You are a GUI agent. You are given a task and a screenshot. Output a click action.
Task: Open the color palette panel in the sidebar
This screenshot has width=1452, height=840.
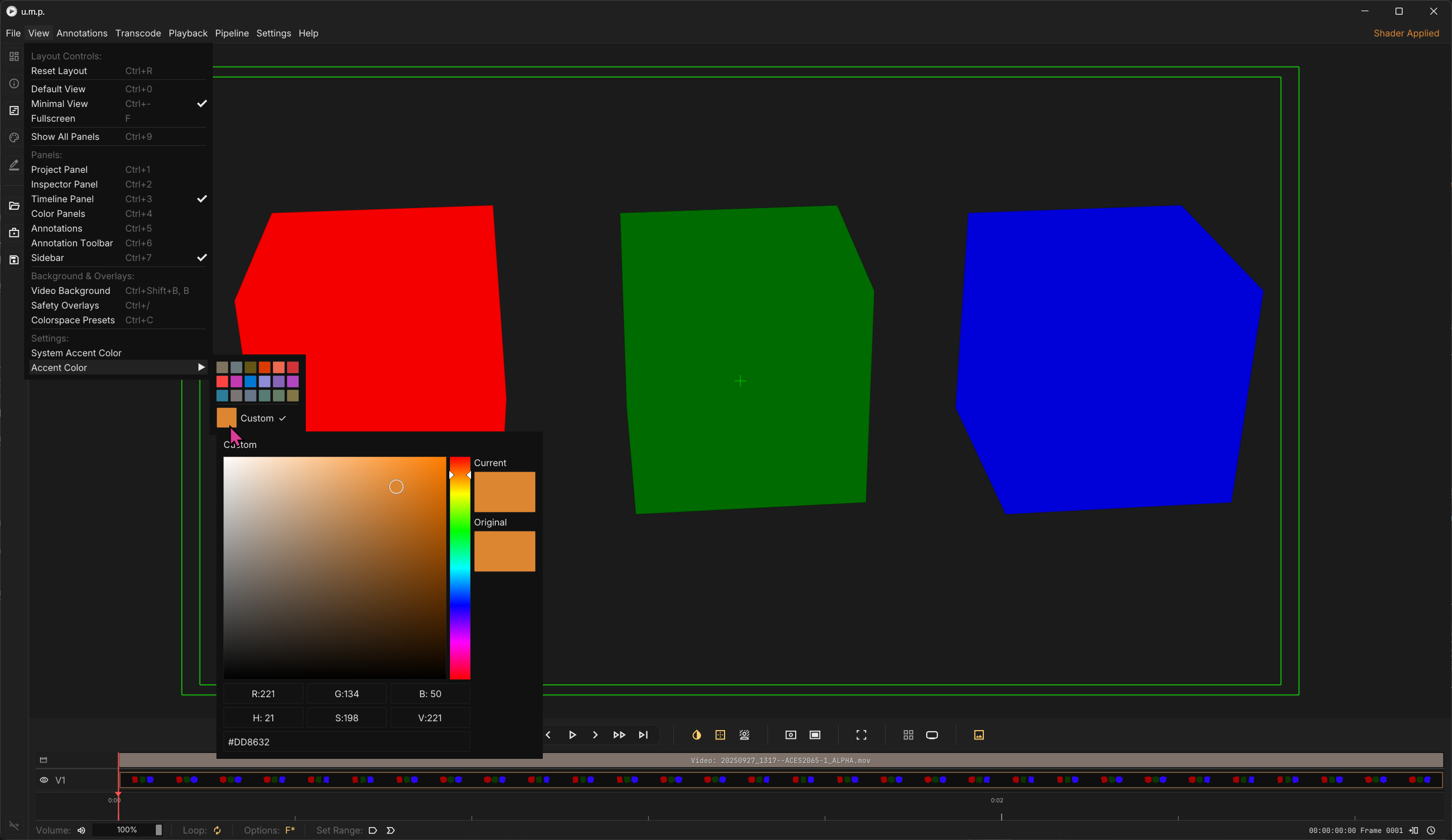[14, 138]
